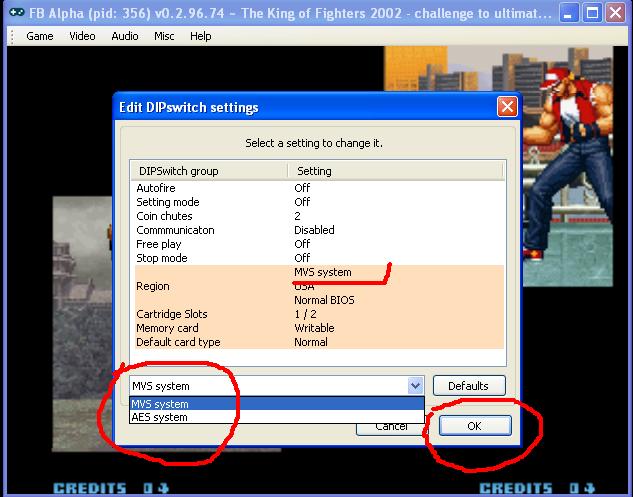The image size is (633, 497).
Task: Select the Cartridge Slots row
Action: pyautogui.click(x=319, y=314)
